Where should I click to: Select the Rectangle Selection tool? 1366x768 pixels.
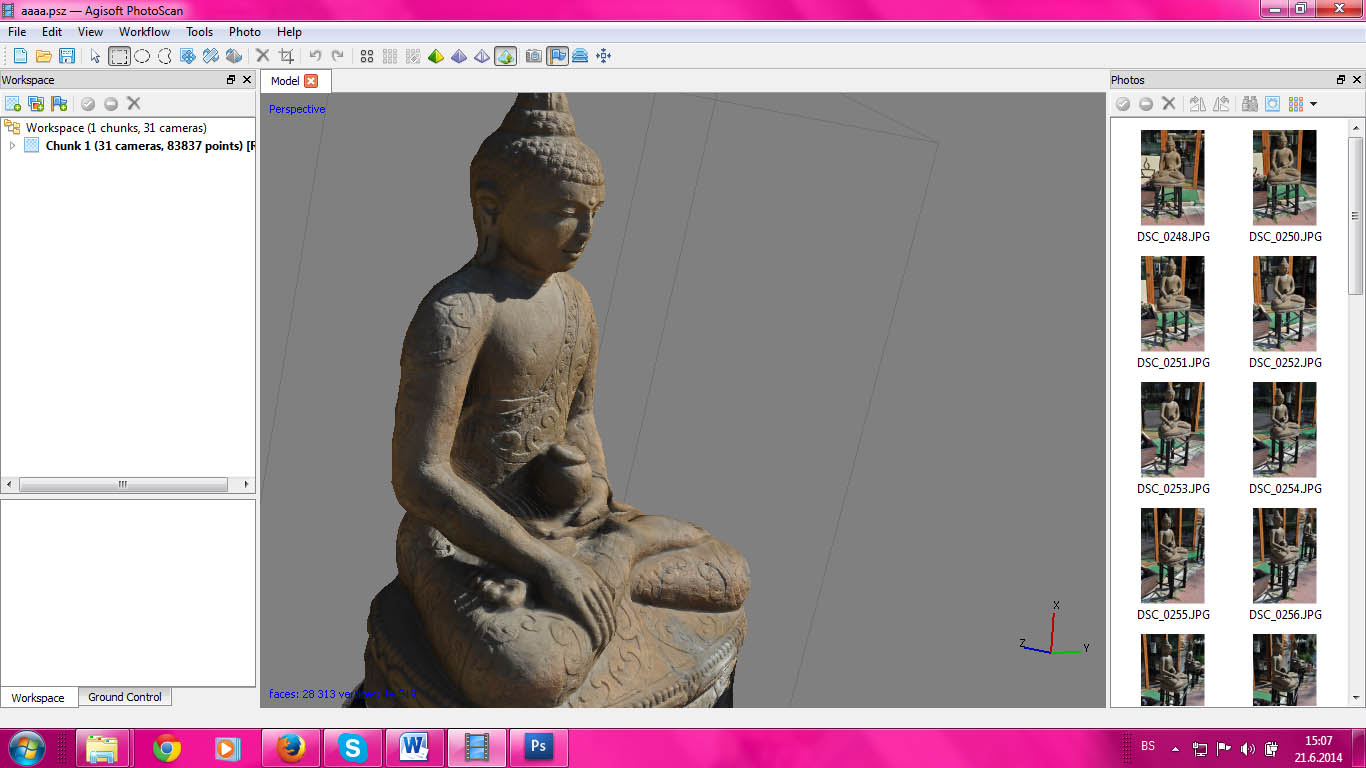119,56
